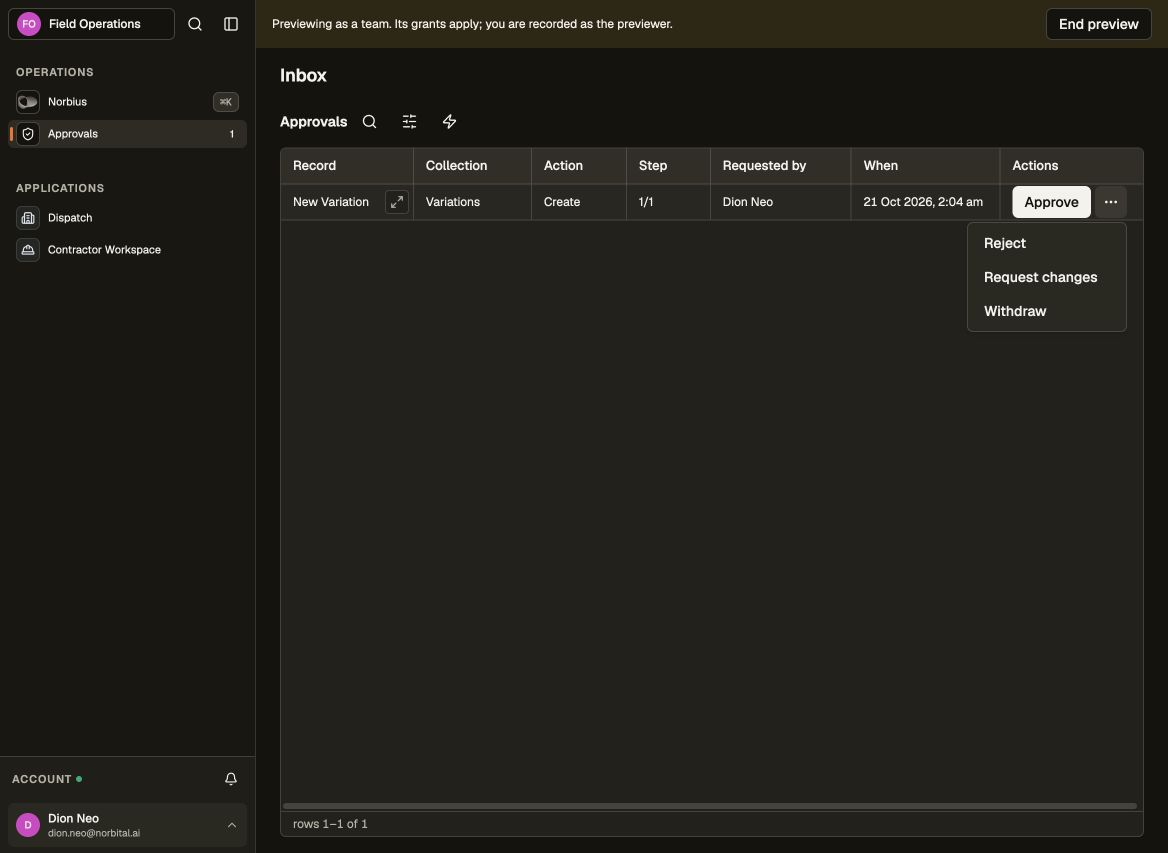Image resolution: width=1168 pixels, height=853 pixels.
Task: Click the When column header
Action: (925, 165)
